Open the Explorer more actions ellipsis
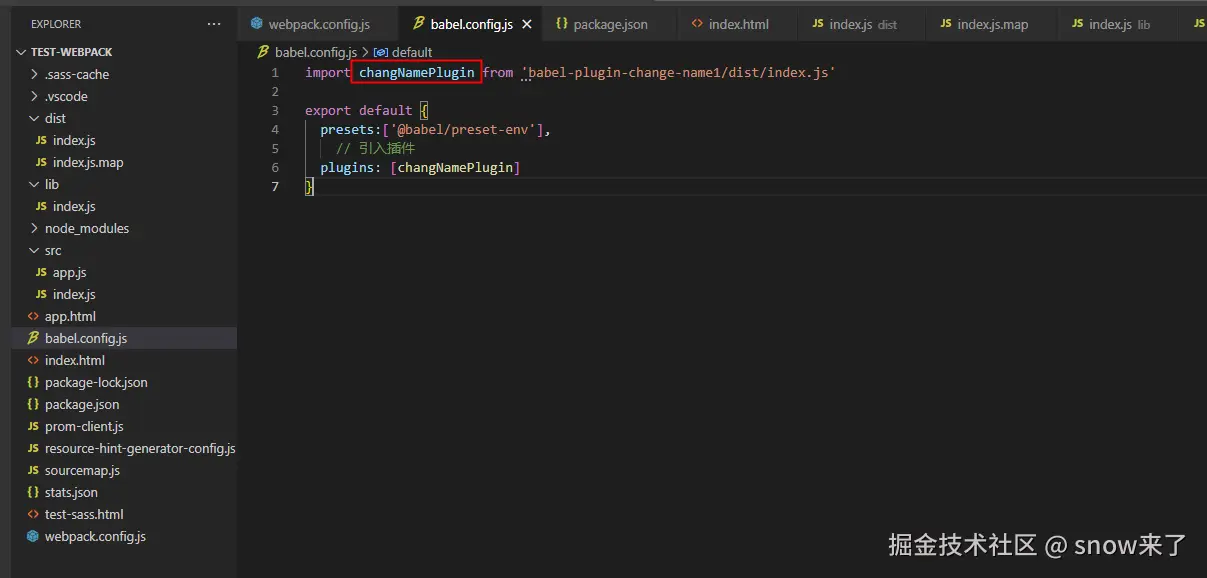 [x=214, y=23]
